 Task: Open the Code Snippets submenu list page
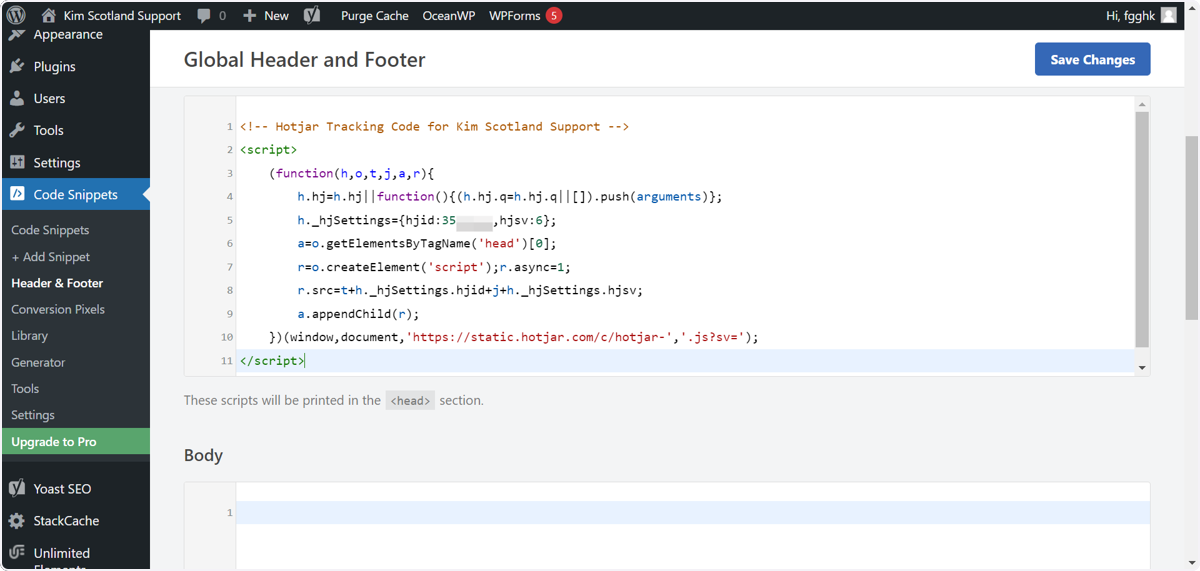coord(50,230)
